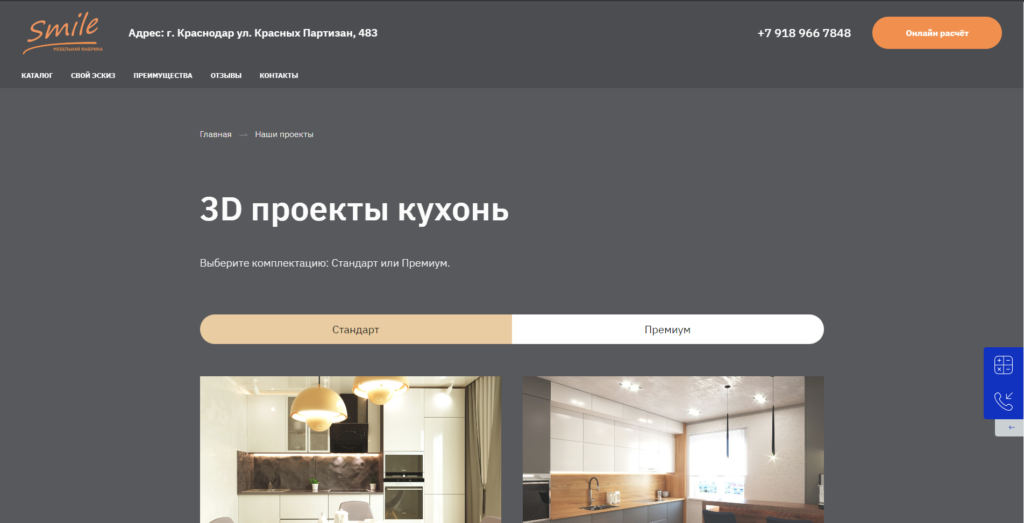Click the callback phone widget icon
Image resolution: width=1024 pixels, height=523 pixels.
[1003, 400]
